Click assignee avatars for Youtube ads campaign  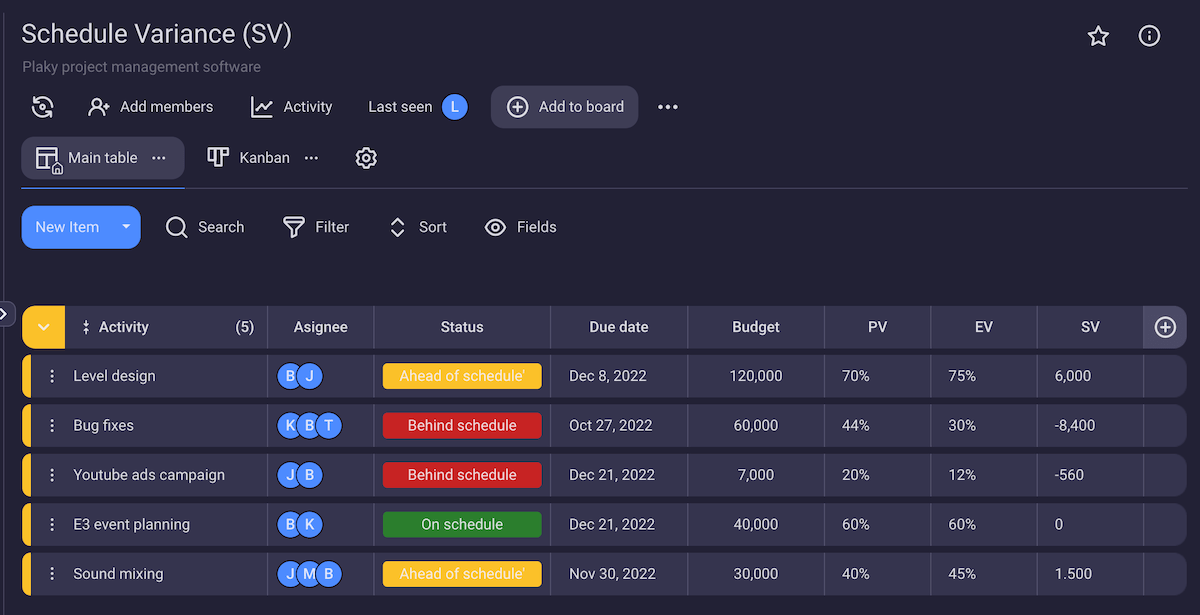click(x=300, y=475)
